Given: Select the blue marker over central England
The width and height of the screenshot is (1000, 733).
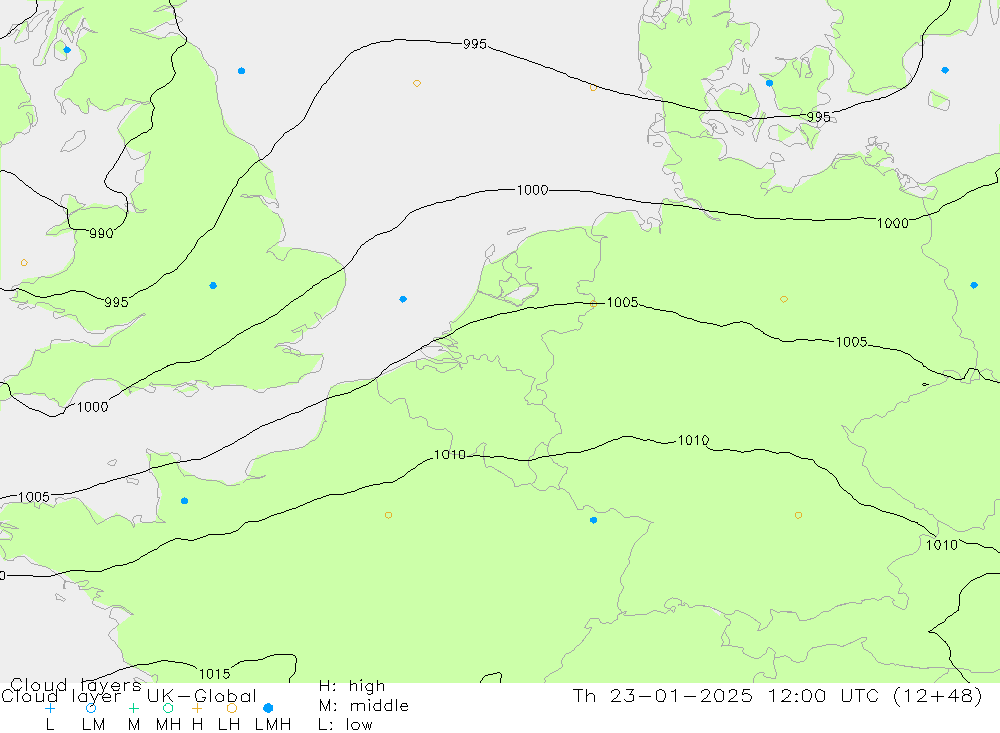Looking at the screenshot, I should pos(213,286).
